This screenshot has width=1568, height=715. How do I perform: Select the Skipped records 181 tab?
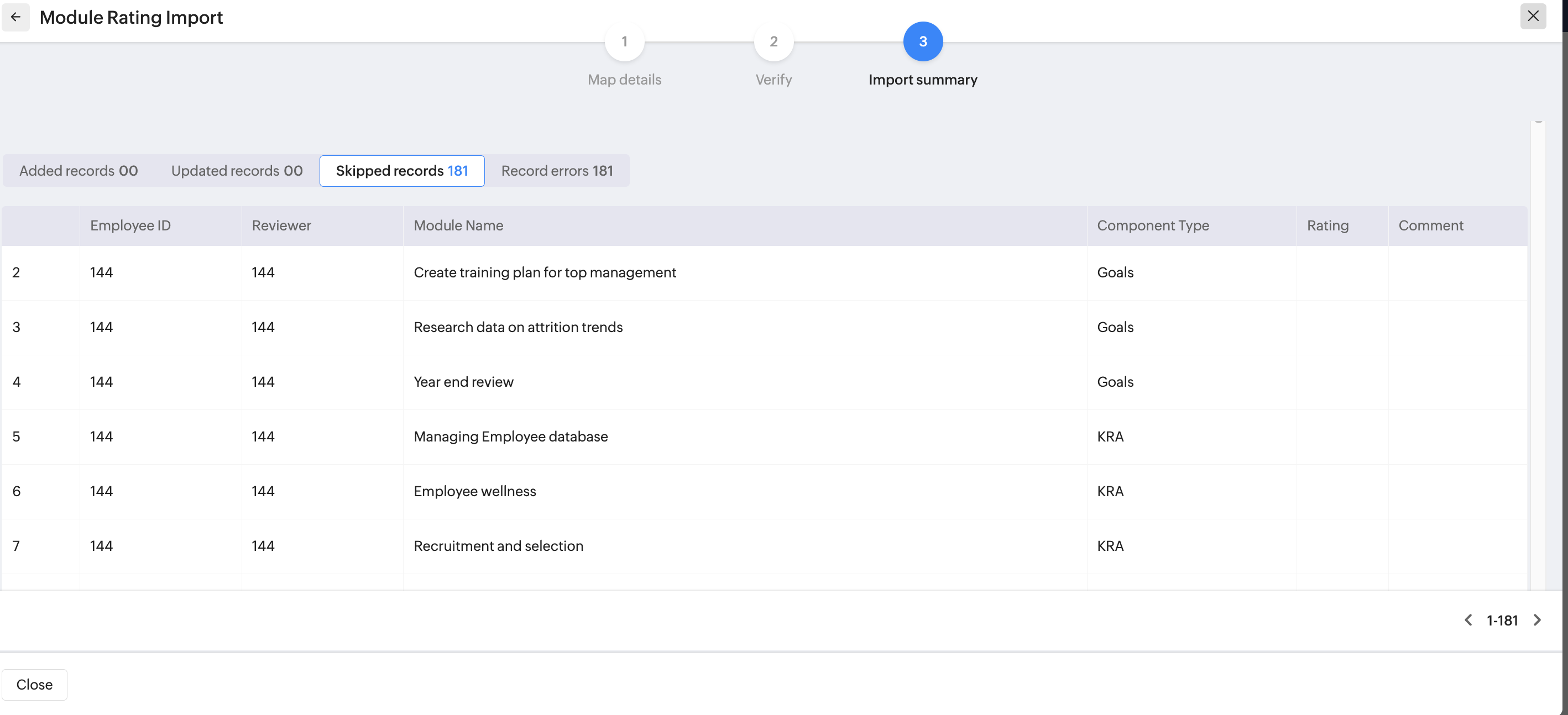(x=402, y=171)
